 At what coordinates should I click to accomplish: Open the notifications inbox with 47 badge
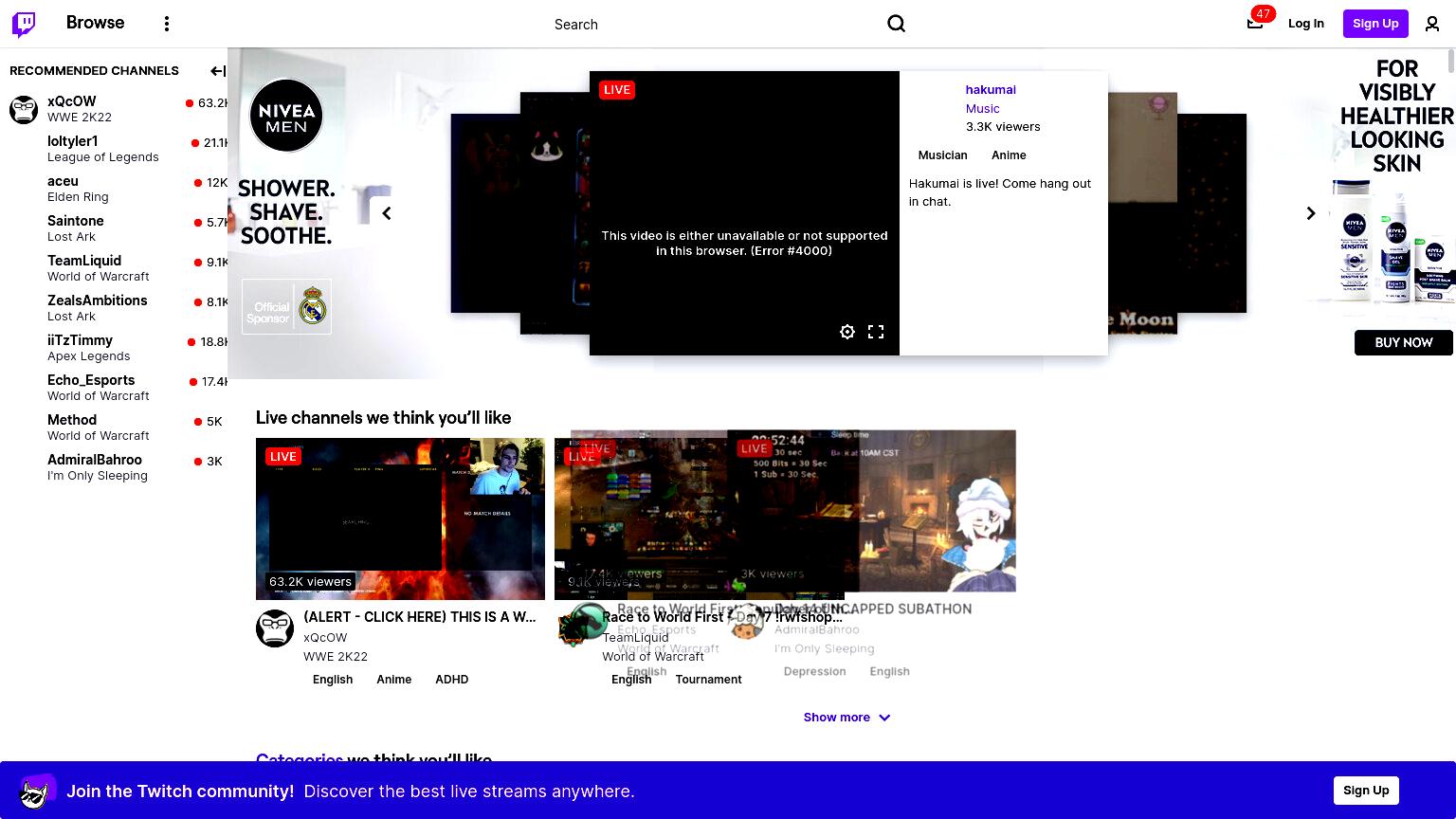pos(1255,23)
